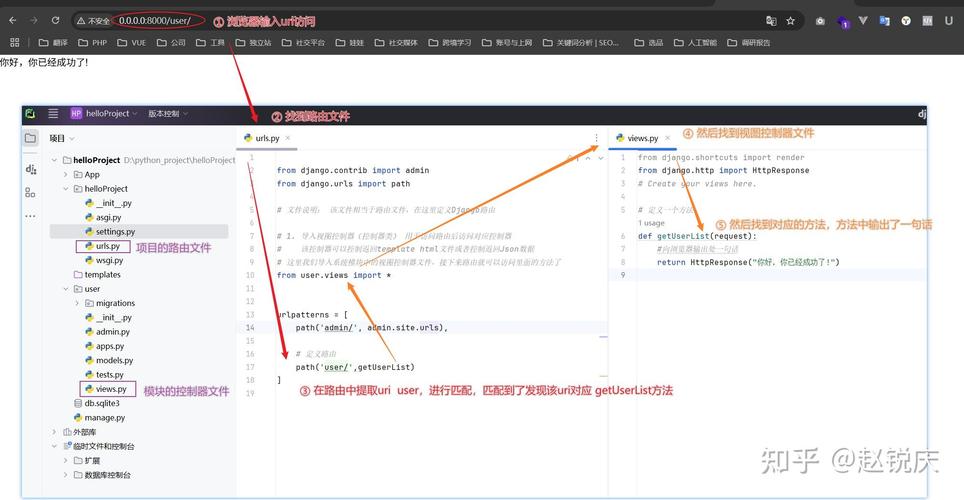Go forward in browser history
Viewport: 964px width, 500px height.
(x=34, y=20)
